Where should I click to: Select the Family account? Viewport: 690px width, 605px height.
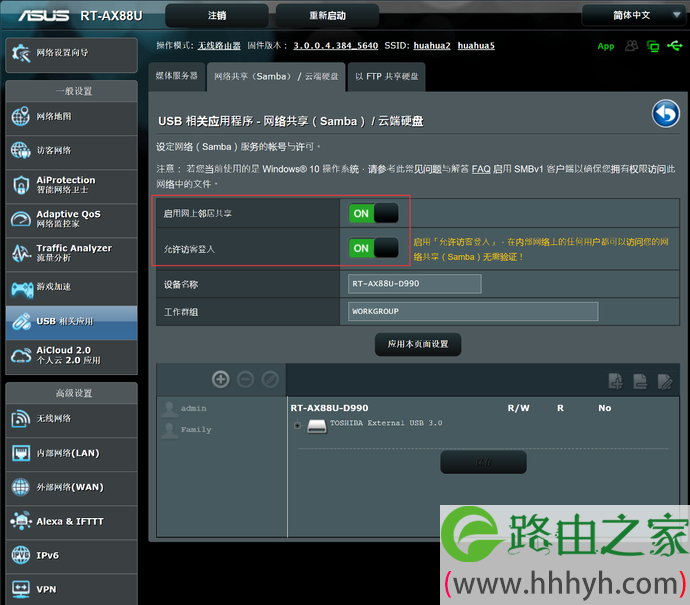click(196, 429)
